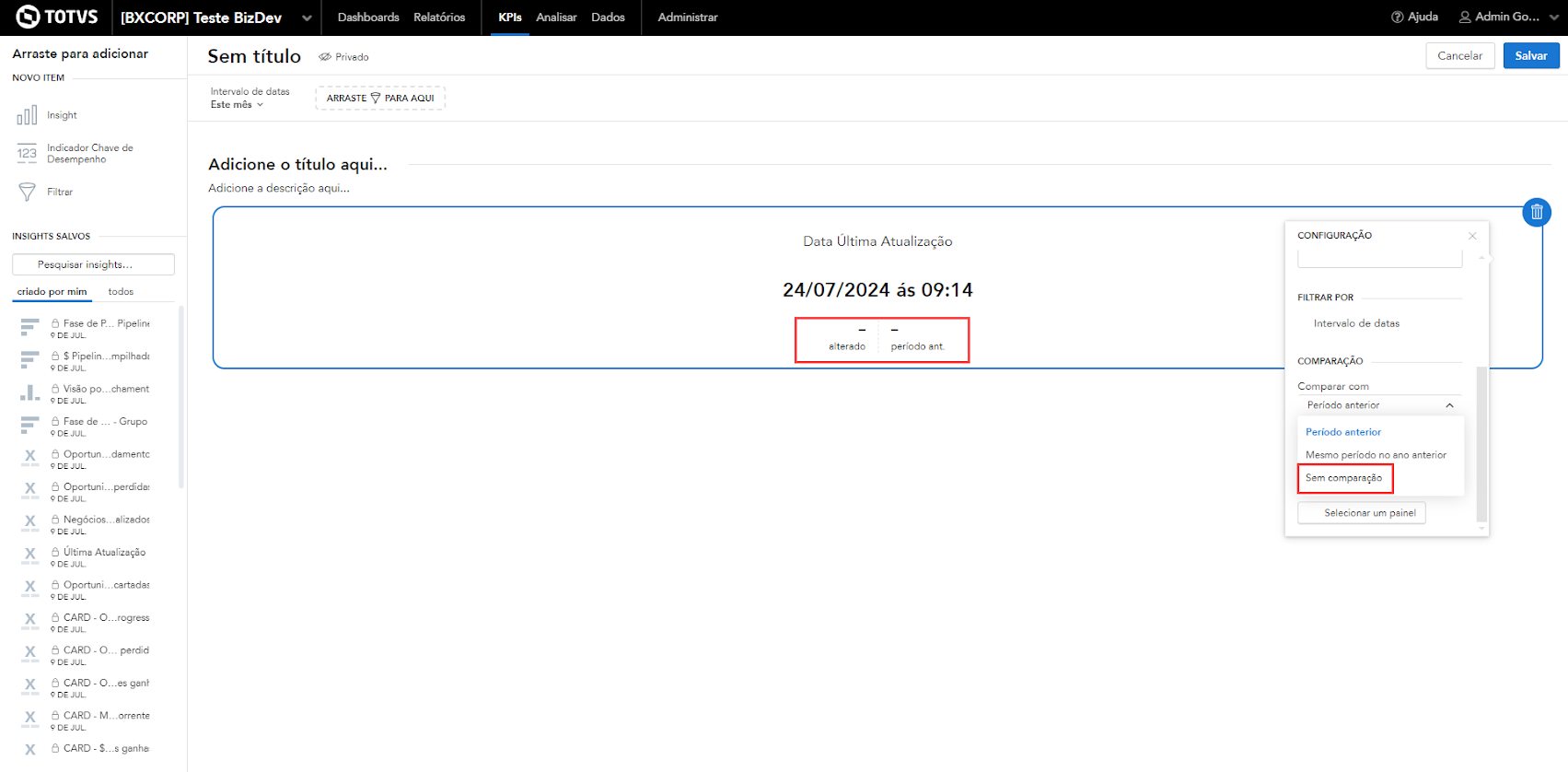Select the Indicador Chave de Desempenho icon
Viewport: 1568px width, 772px height.
tap(27, 154)
